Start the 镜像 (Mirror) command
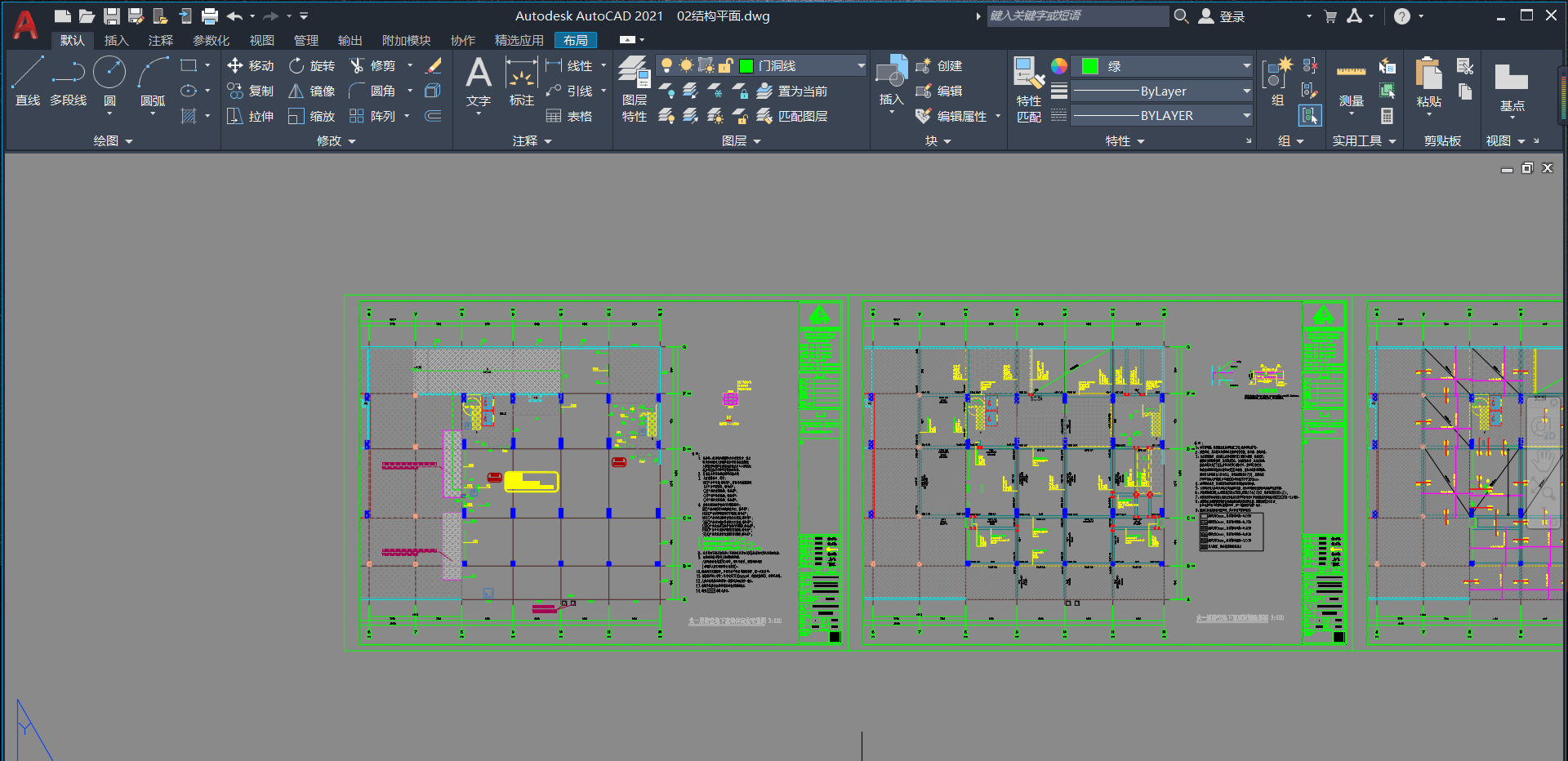The image size is (1568, 761). point(312,91)
